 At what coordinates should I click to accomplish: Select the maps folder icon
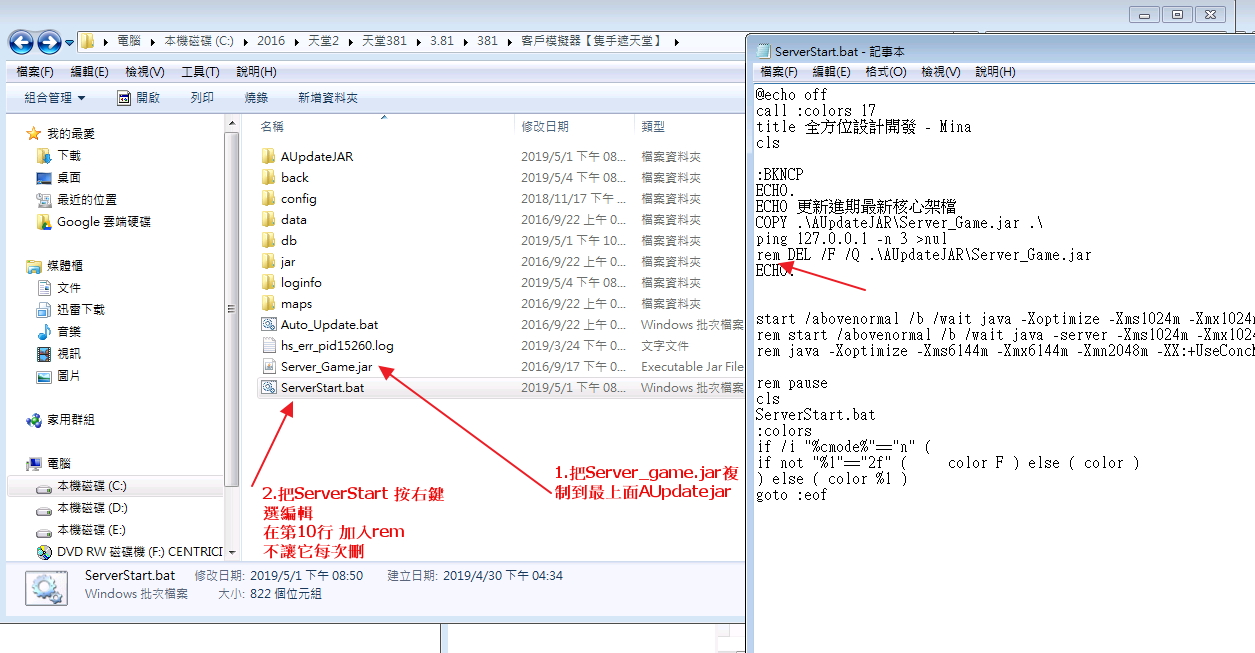pos(268,304)
